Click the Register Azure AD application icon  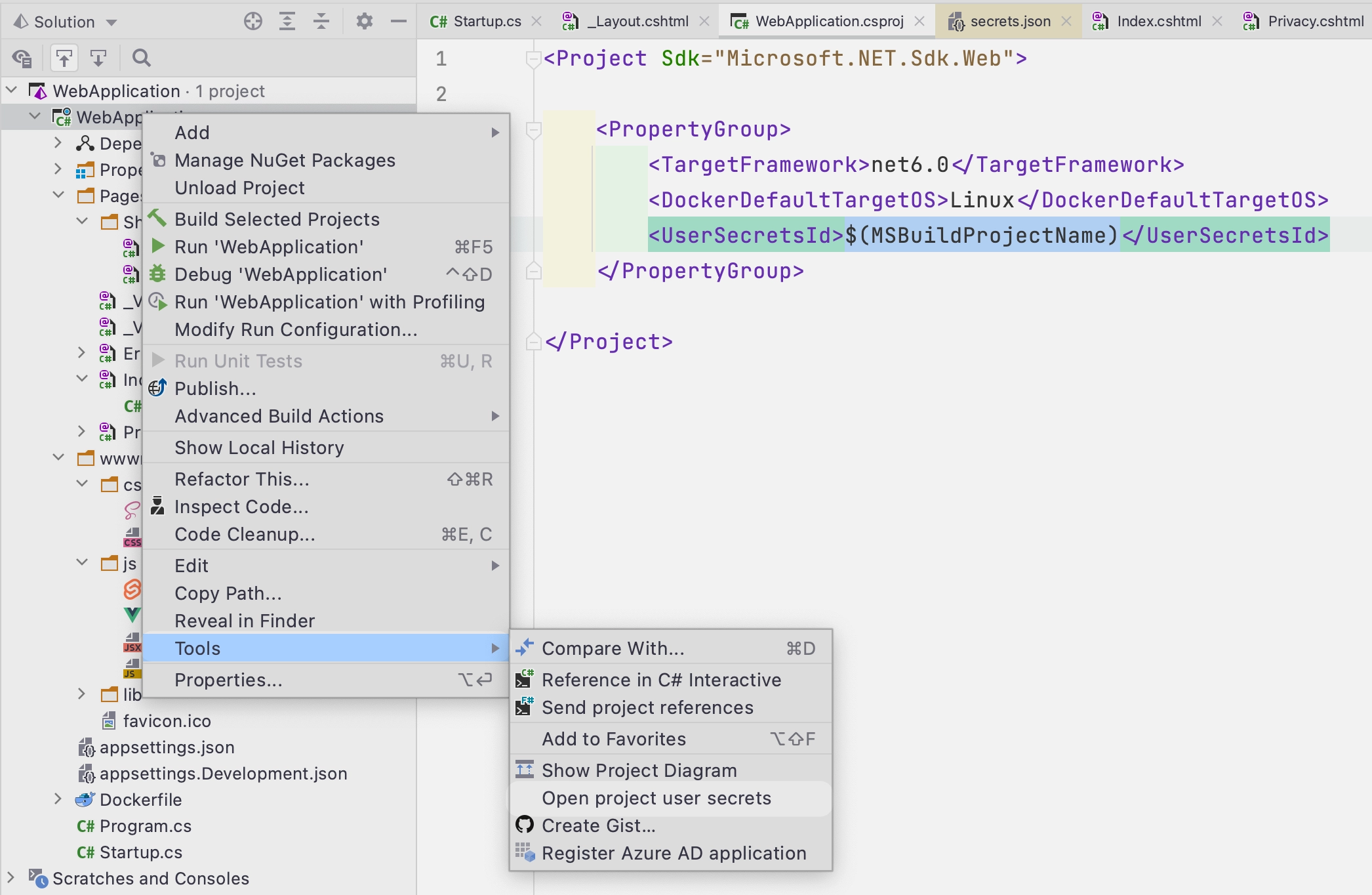point(525,852)
